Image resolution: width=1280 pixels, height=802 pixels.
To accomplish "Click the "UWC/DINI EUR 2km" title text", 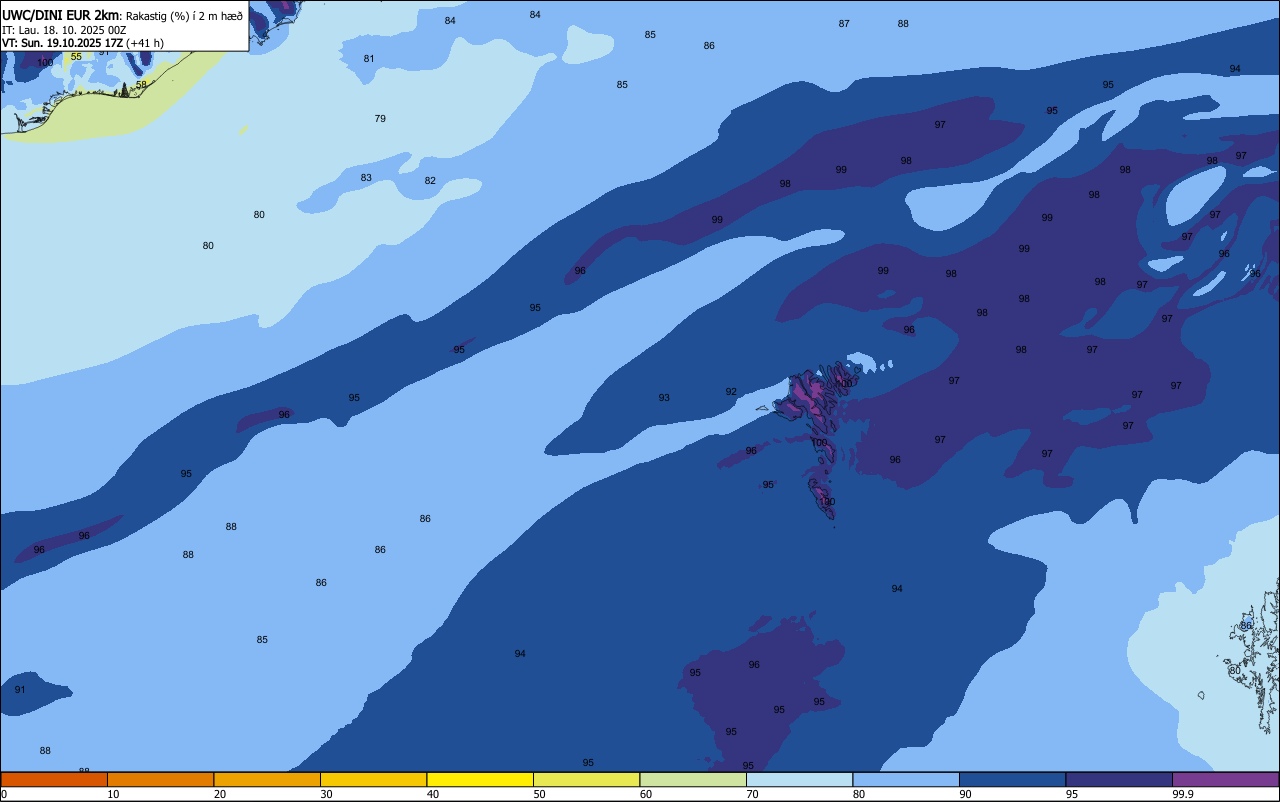I will (x=60, y=15).
